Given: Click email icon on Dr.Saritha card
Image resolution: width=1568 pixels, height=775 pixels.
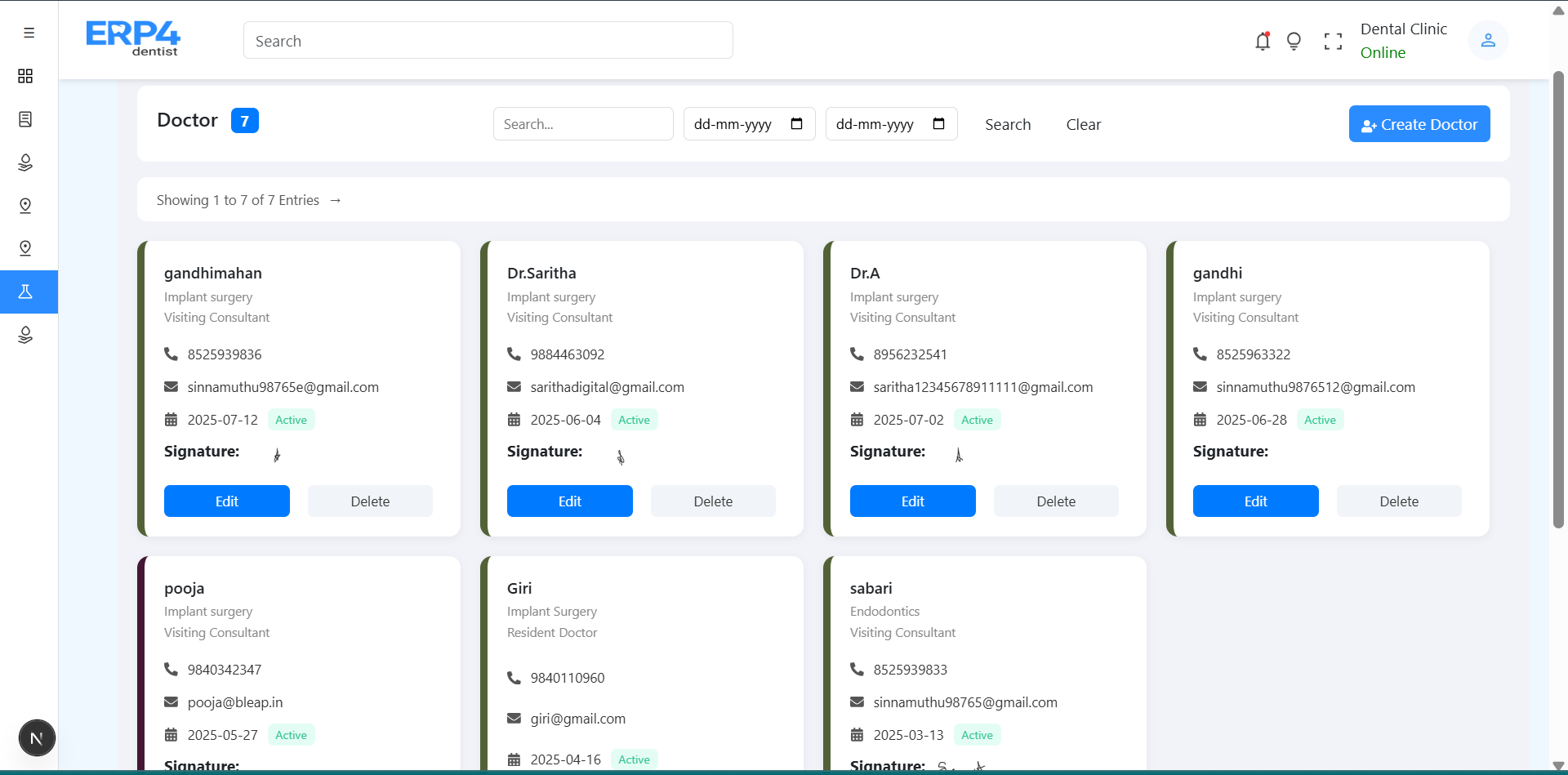Looking at the screenshot, I should pos(514,386).
